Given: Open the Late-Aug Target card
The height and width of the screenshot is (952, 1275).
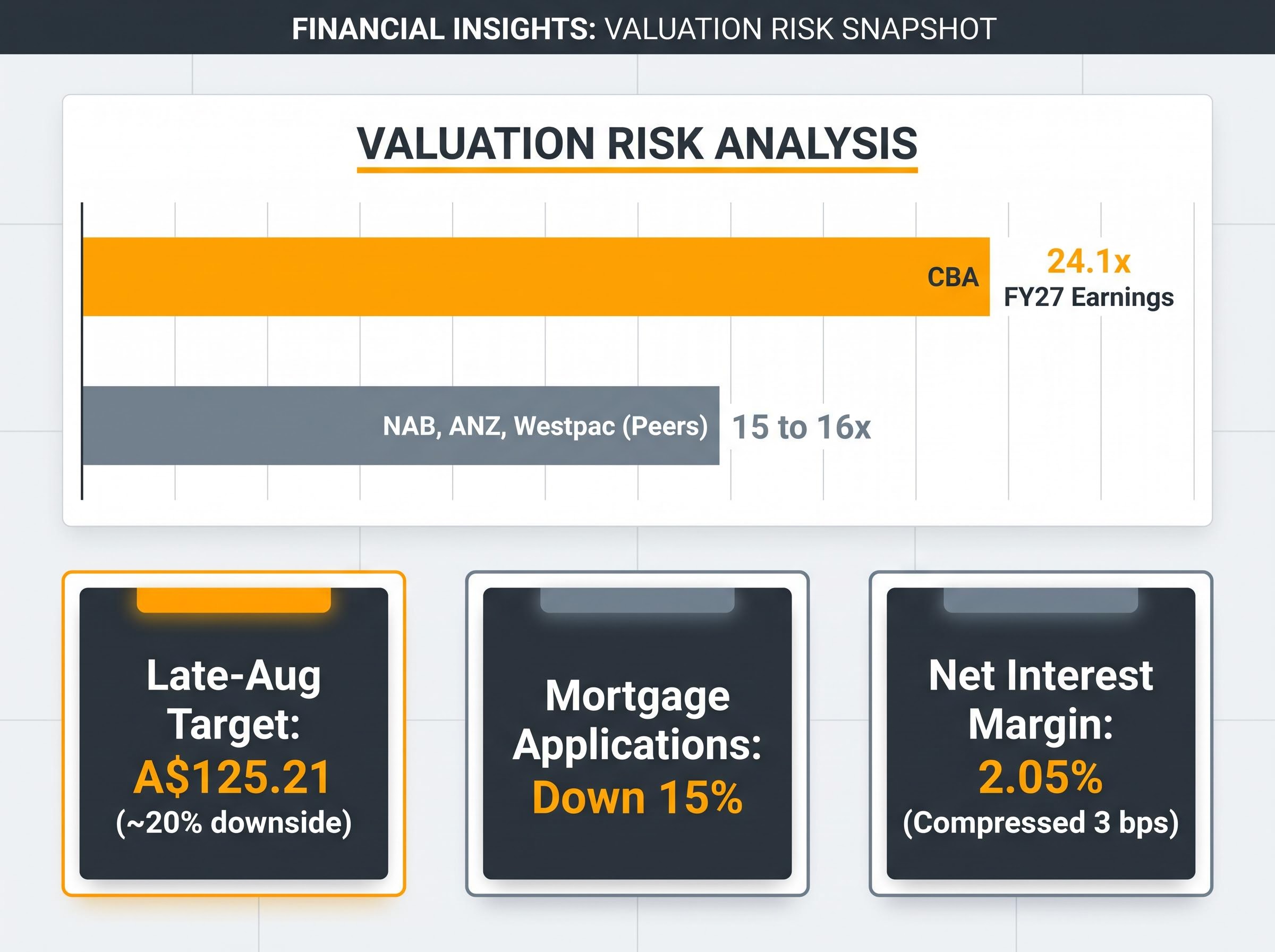Looking at the screenshot, I should coord(234,734).
